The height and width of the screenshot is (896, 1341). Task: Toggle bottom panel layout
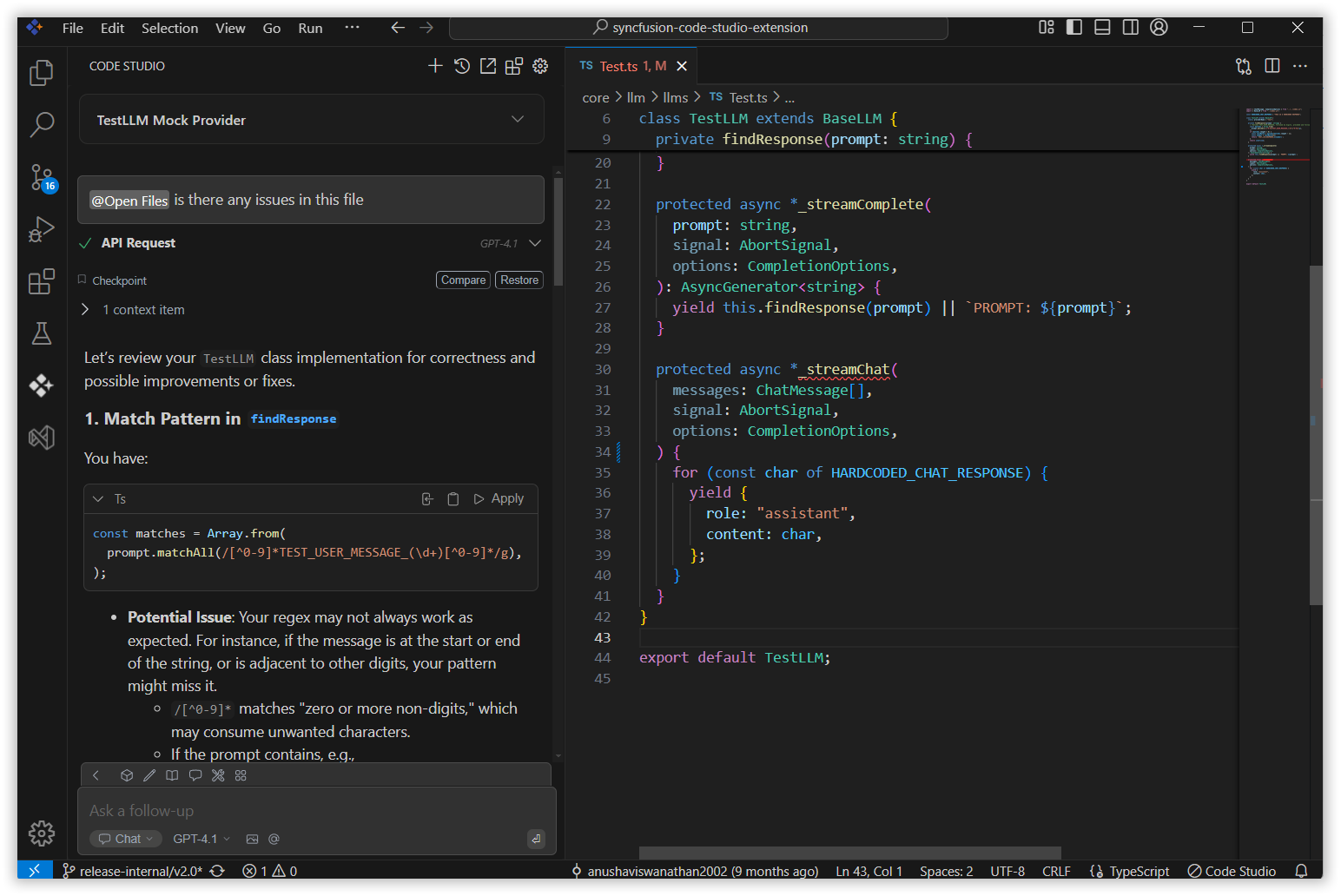[x=1102, y=28]
